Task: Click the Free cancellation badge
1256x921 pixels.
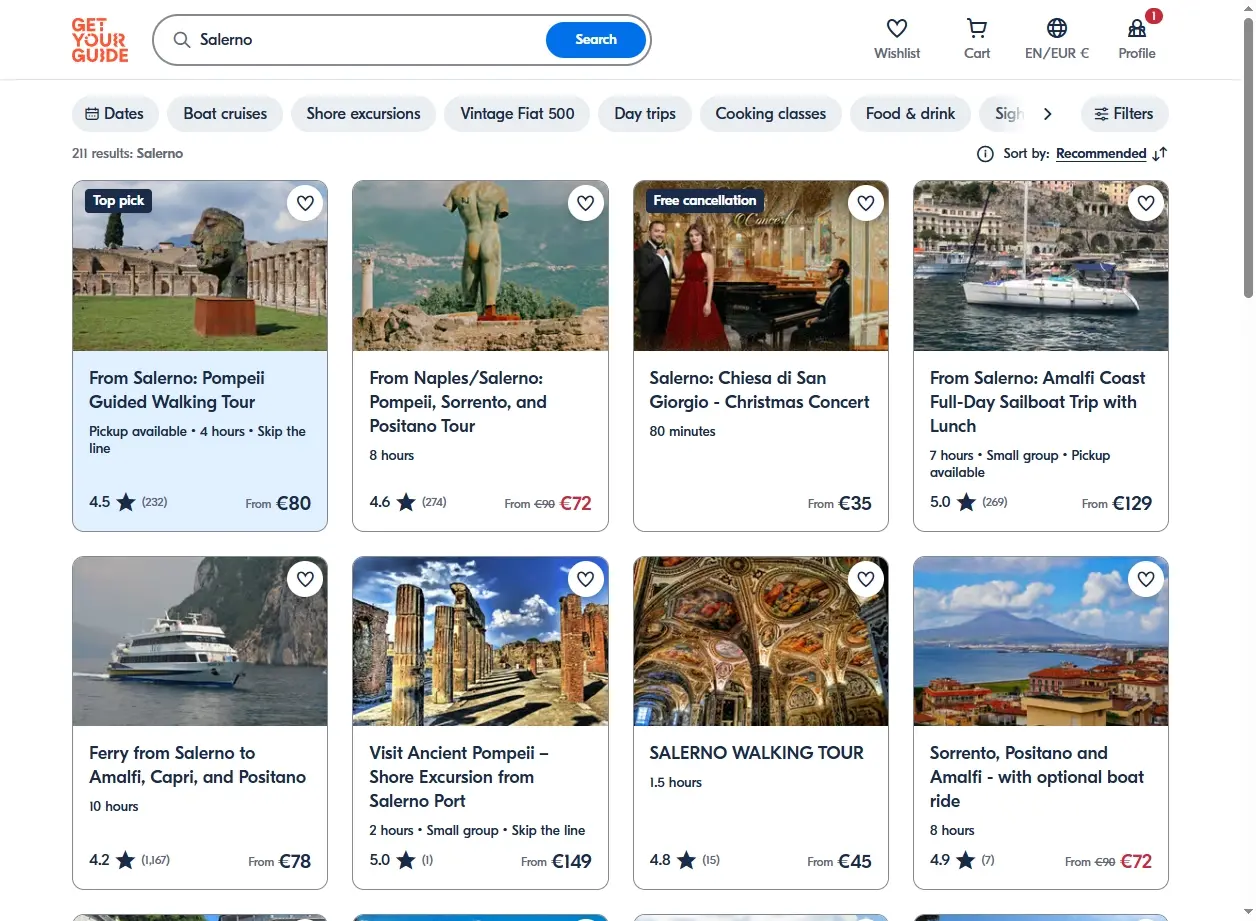Action: pyautogui.click(x=705, y=201)
